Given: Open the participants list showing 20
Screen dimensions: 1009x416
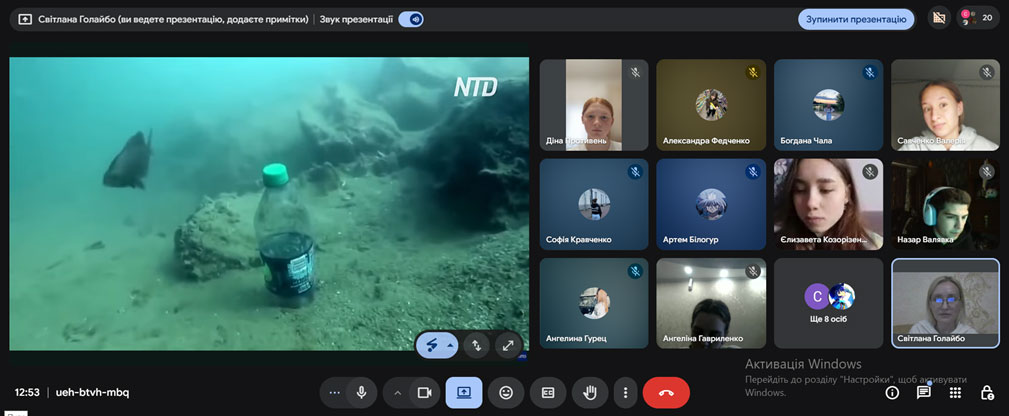Looking at the screenshot, I should point(977,18).
